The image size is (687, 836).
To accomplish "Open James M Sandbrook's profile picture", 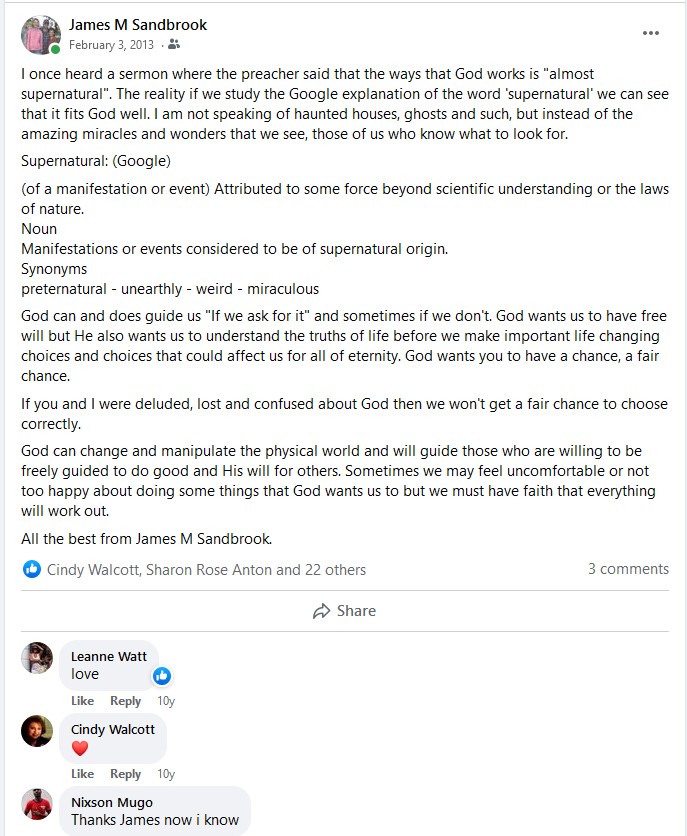I will tap(40, 35).
